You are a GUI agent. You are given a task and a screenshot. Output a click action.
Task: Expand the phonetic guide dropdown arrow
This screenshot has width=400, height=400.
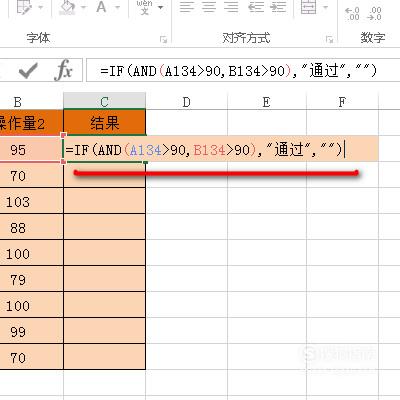(x=161, y=7)
